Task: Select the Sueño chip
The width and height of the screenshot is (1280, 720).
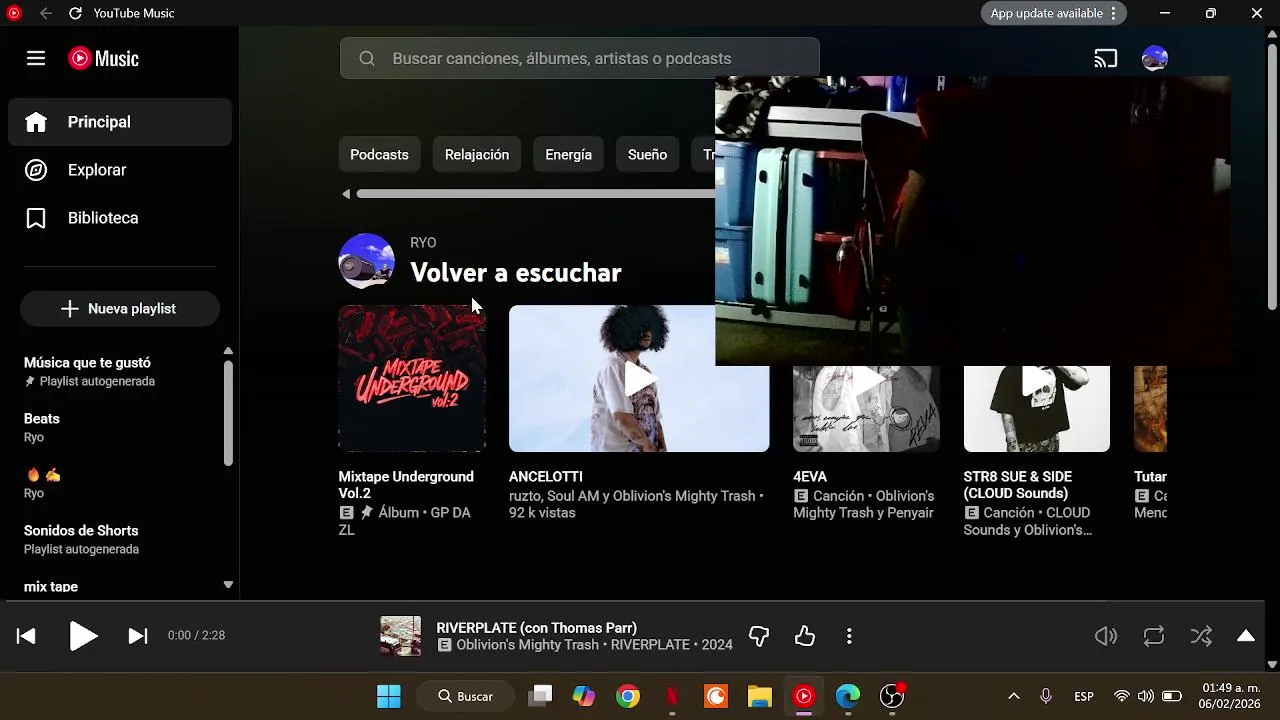Action: [x=647, y=155]
